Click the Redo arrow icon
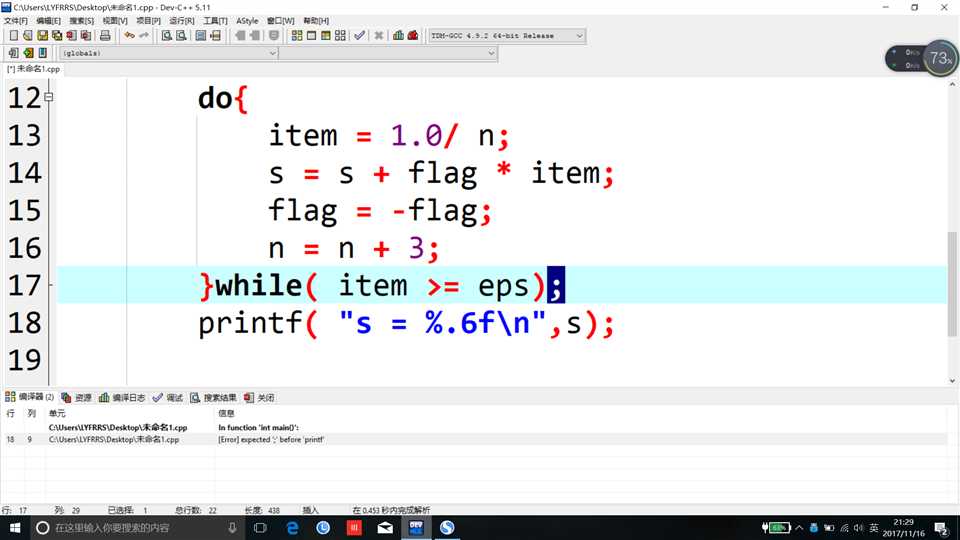The height and width of the screenshot is (540, 960). [144, 36]
